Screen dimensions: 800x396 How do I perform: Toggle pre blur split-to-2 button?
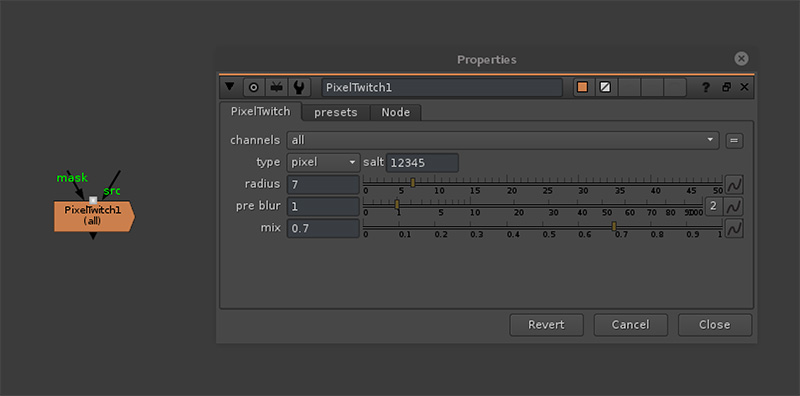(713, 206)
